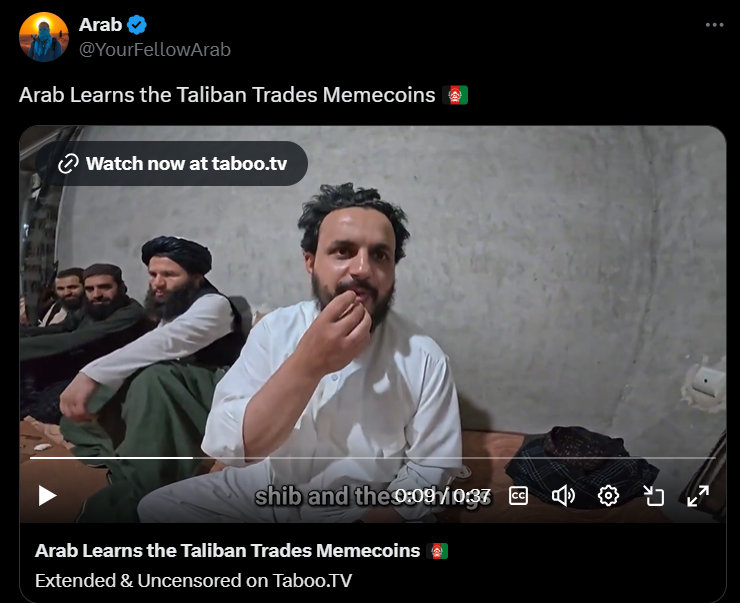The width and height of the screenshot is (740, 603).
Task: Click the 0:09 / 0:37 timestamp
Action: 443,496
